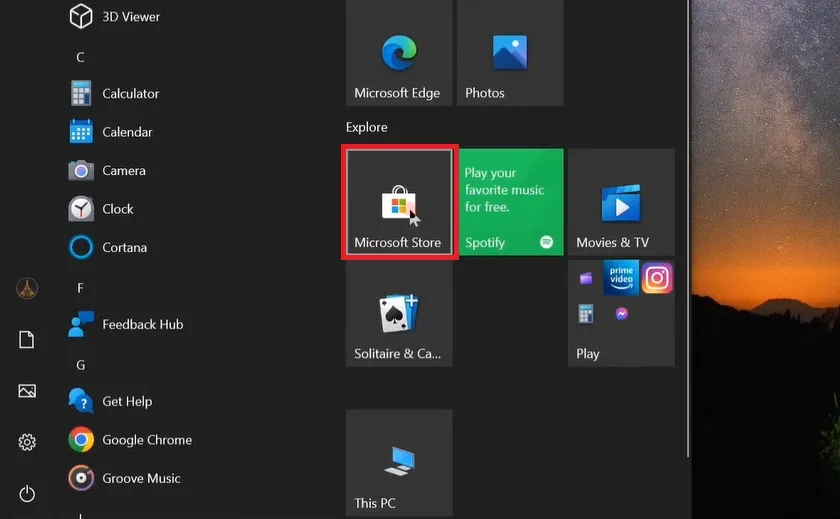
Task: Open the Spotify tile
Action: coord(510,202)
